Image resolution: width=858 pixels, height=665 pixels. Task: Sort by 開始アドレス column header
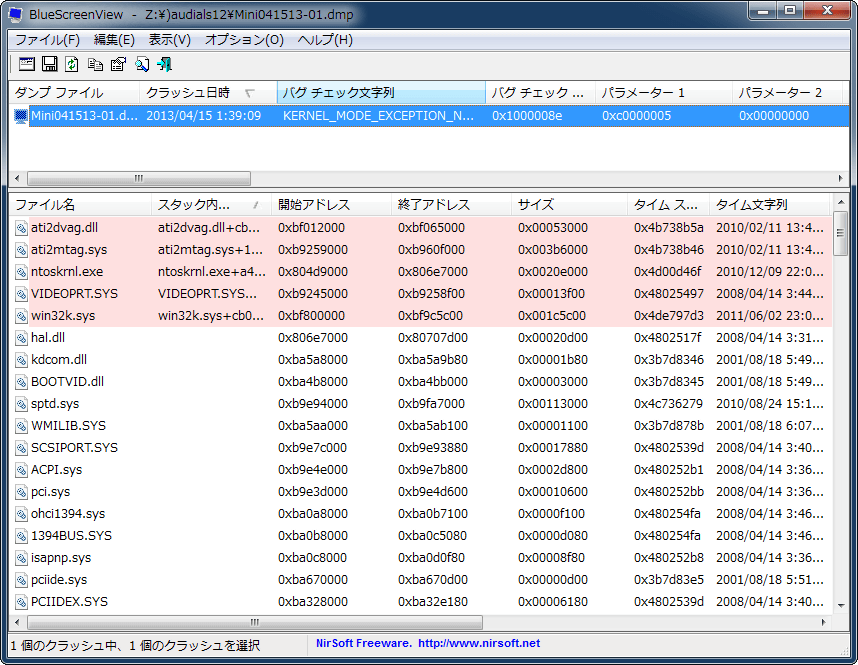coord(332,205)
